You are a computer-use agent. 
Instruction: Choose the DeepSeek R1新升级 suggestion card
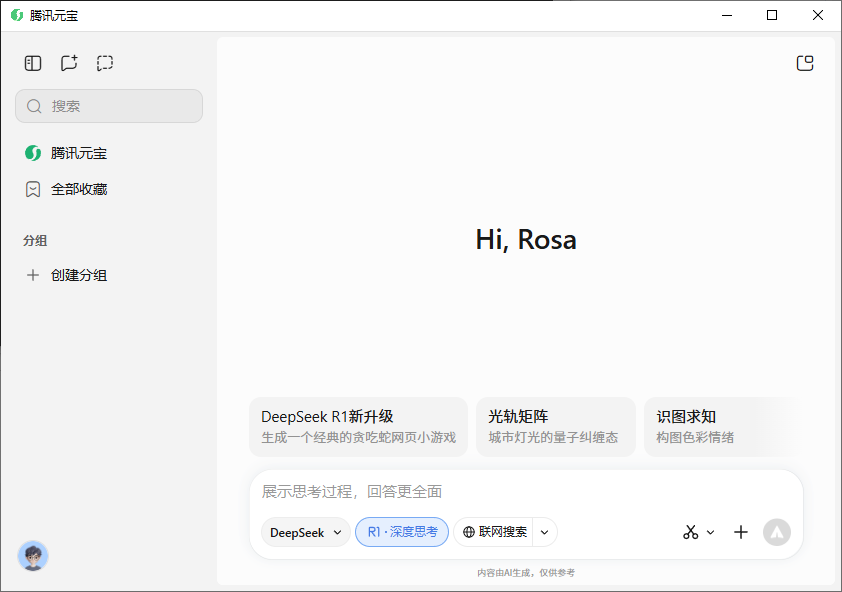(x=358, y=427)
